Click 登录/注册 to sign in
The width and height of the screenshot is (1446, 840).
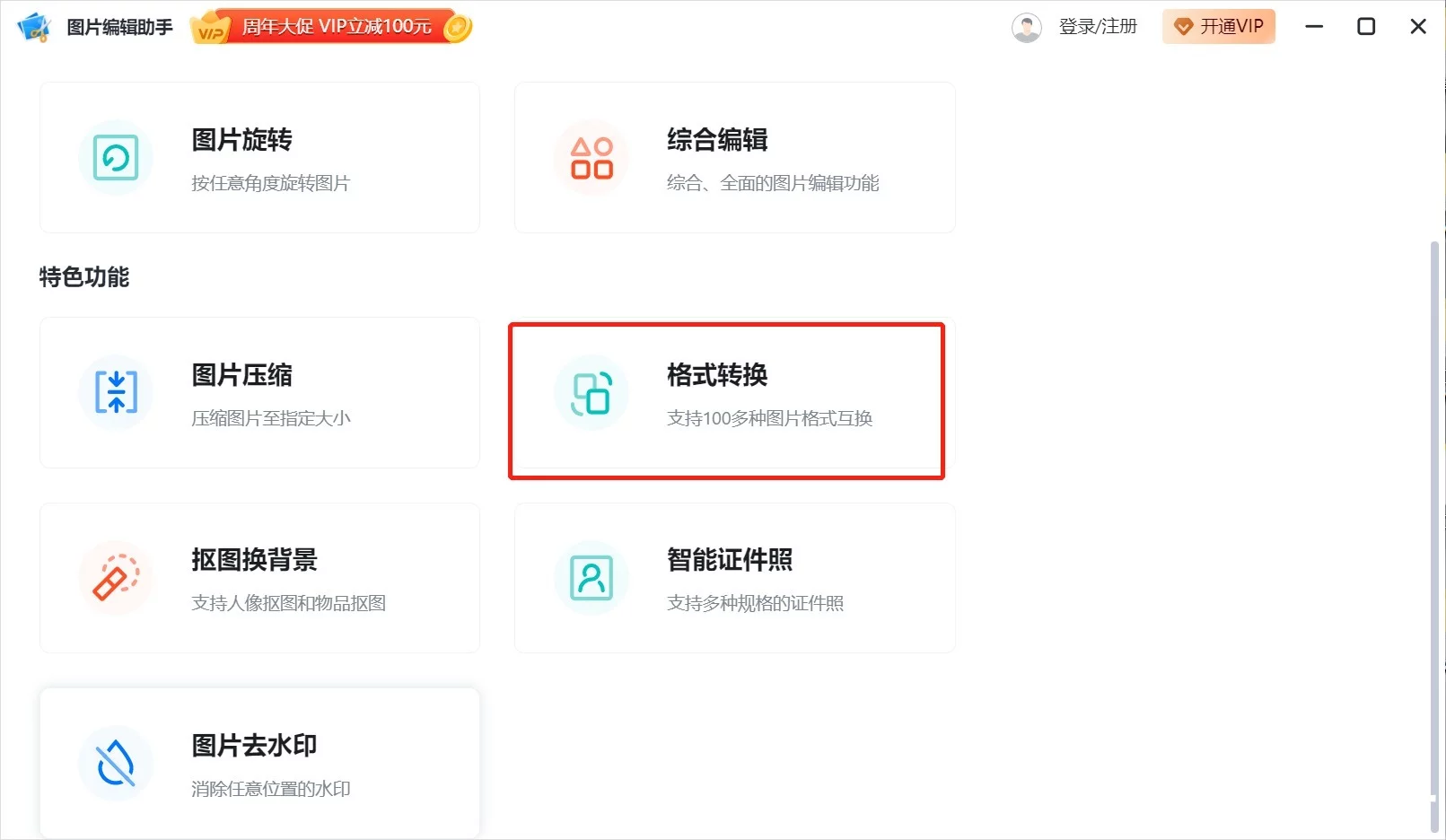(1098, 27)
